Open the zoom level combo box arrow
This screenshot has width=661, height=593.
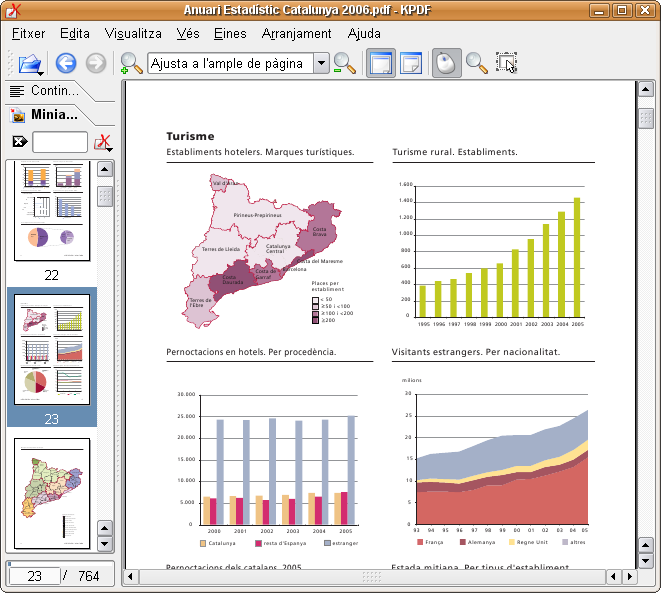tap(322, 63)
